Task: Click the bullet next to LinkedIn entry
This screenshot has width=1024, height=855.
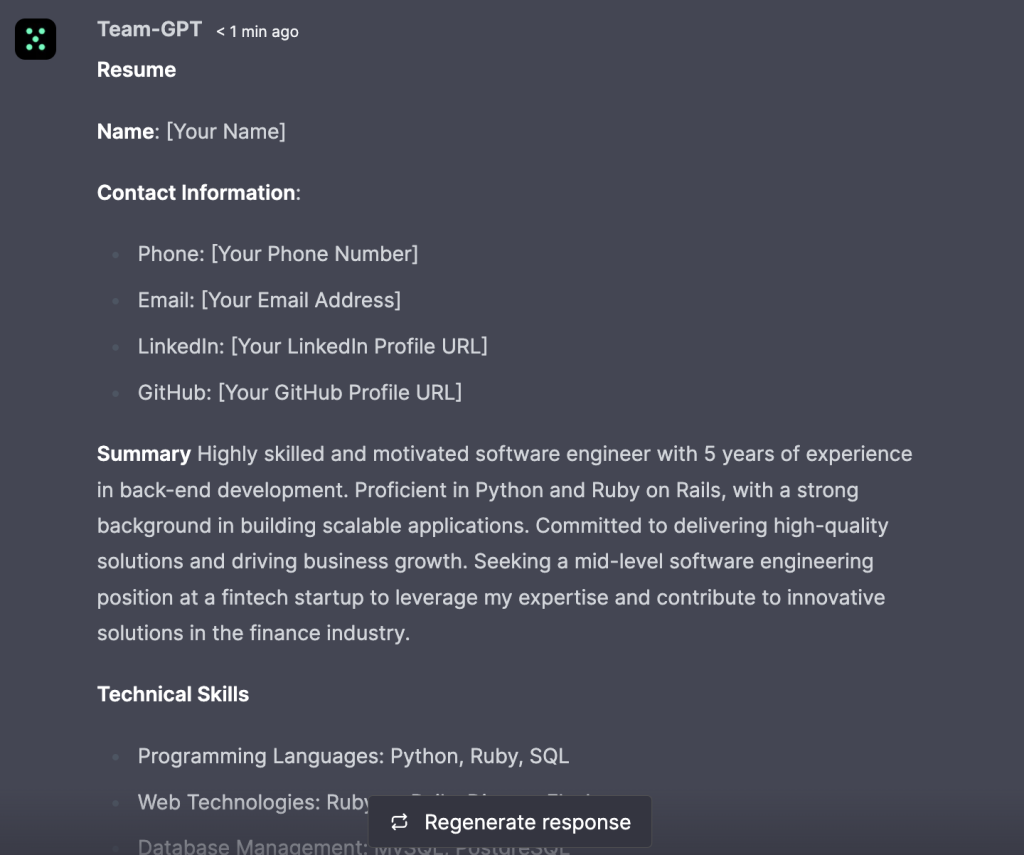Action: tap(115, 346)
